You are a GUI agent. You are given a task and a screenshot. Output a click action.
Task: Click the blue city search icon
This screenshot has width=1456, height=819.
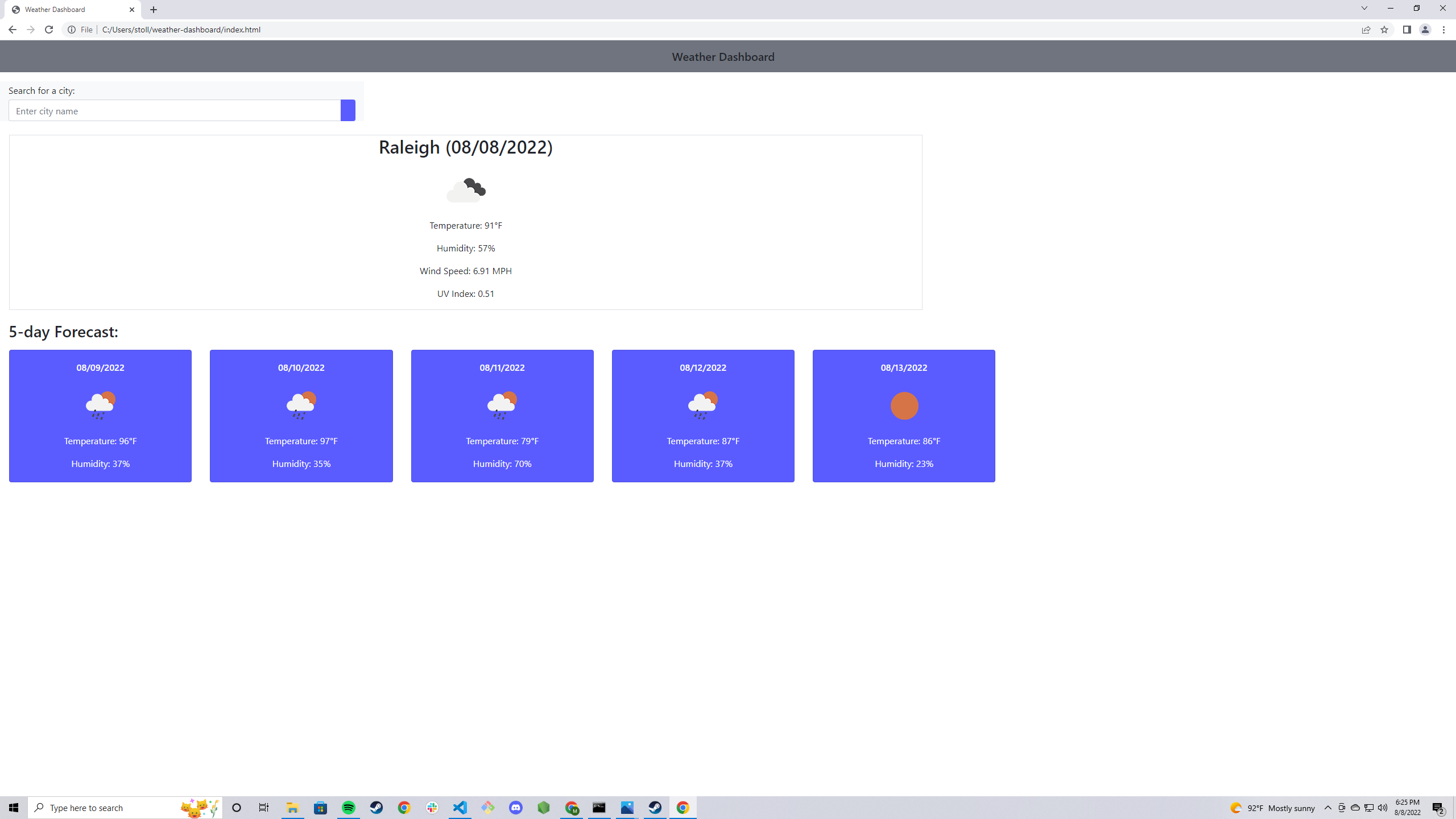pos(347,110)
